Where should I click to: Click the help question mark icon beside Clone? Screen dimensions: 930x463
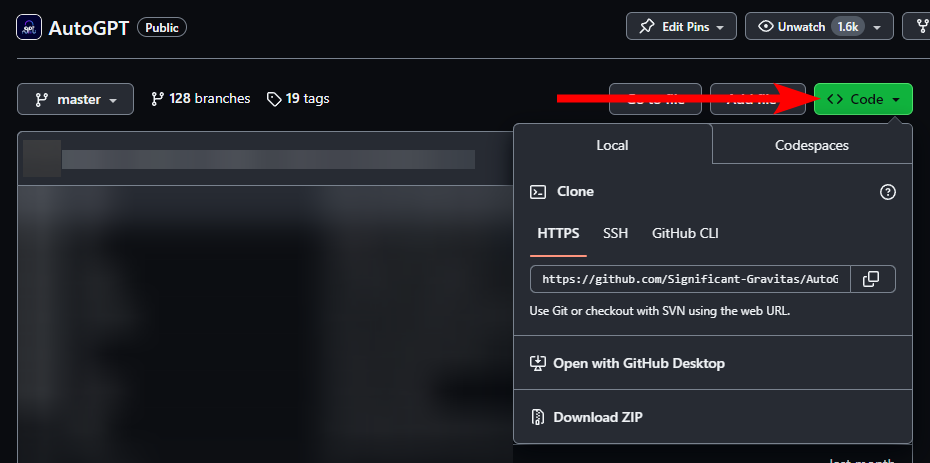[x=887, y=192]
